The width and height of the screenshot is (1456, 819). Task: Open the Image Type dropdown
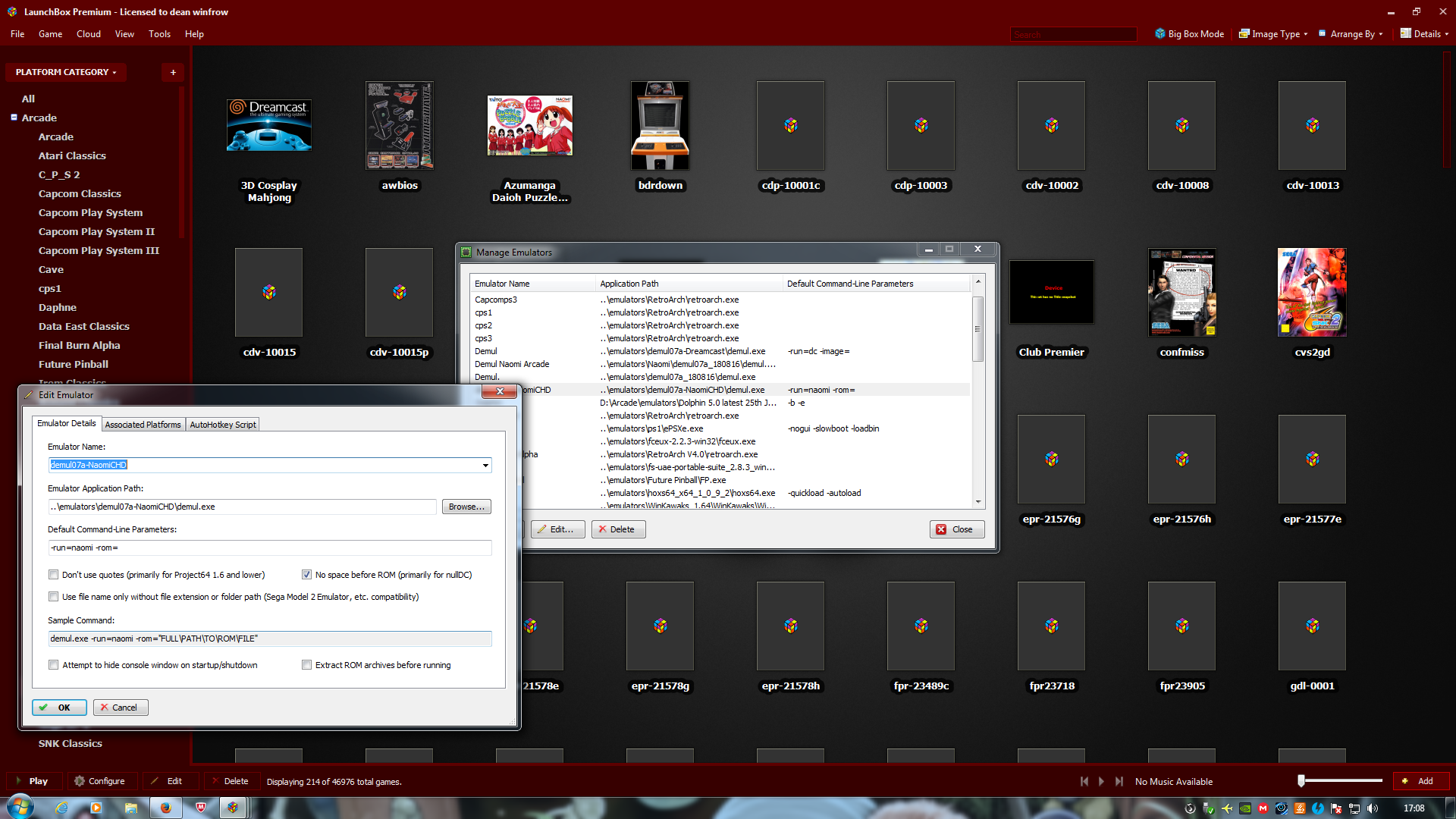coord(1273,33)
